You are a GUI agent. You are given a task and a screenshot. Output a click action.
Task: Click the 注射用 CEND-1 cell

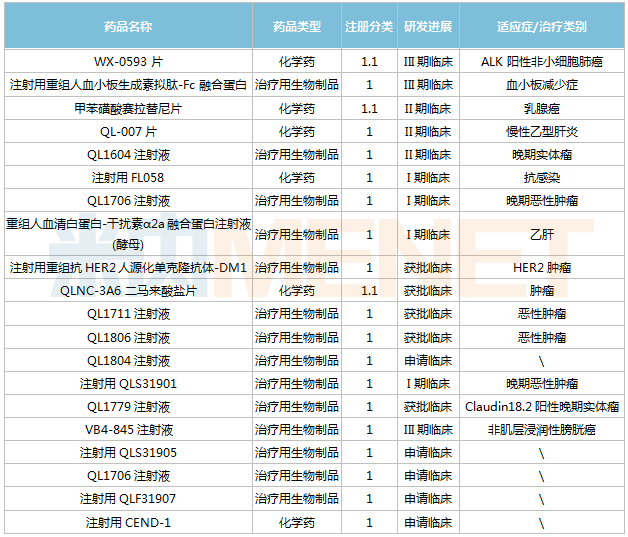click(x=128, y=521)
